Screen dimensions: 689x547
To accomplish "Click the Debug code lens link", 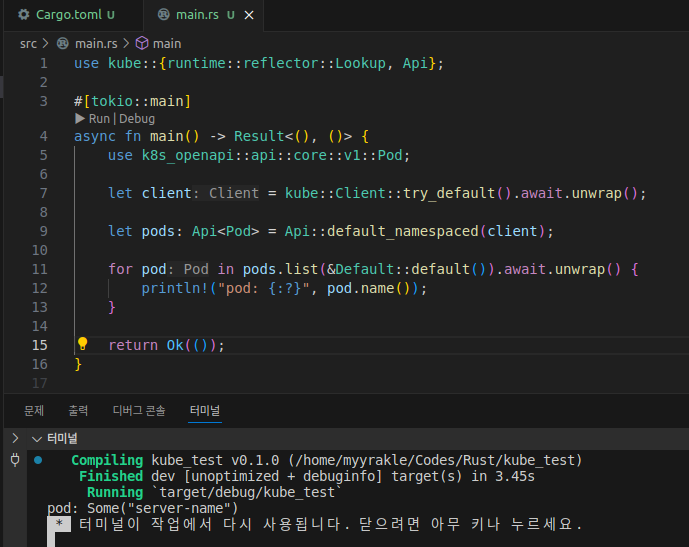I will (x=138, y=118).
